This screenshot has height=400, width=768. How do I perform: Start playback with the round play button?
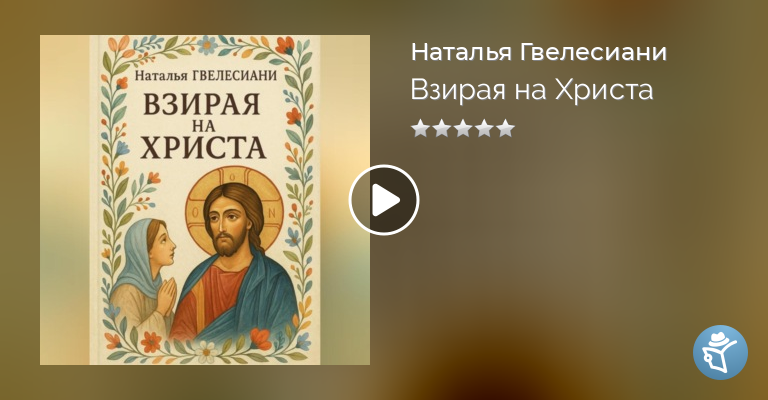coord(384,200)
